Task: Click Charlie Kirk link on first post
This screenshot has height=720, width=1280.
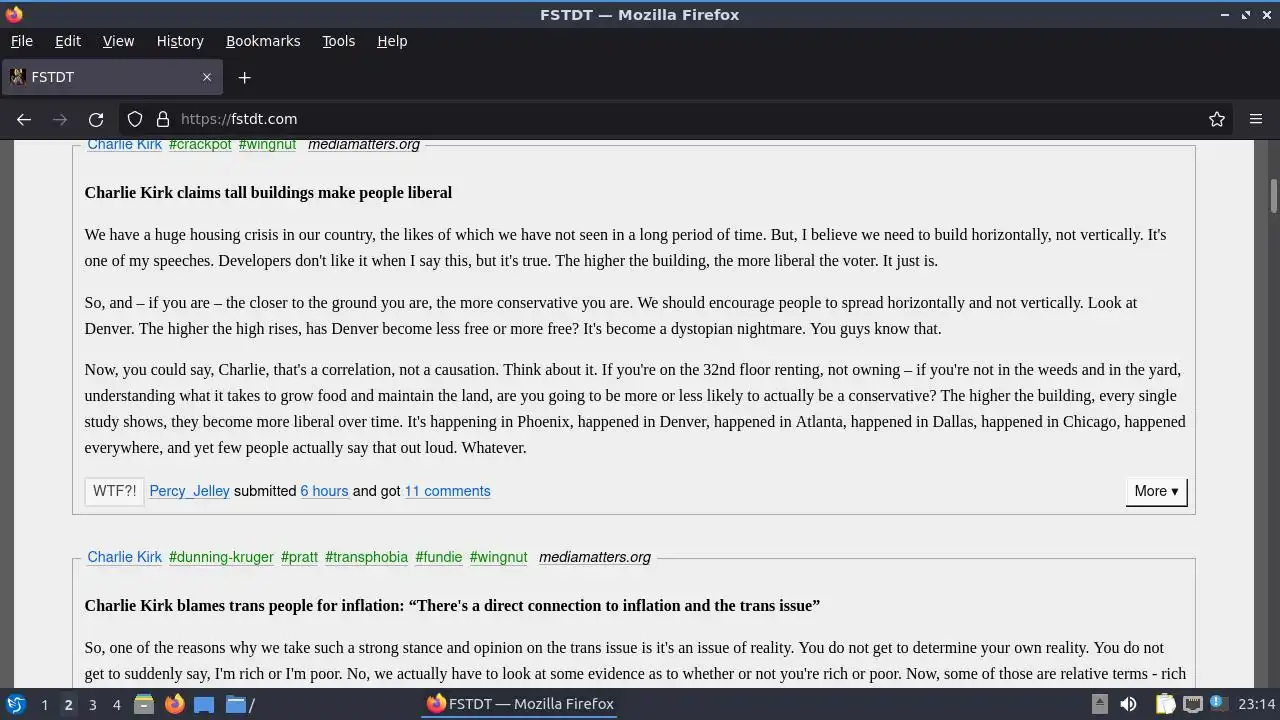Action: [x=124, y=145]
